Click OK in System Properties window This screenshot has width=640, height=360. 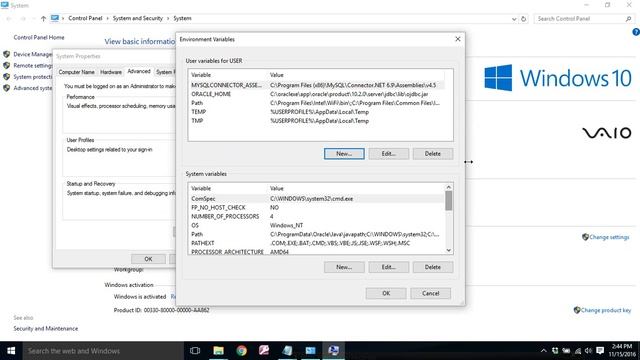point(148,259)
